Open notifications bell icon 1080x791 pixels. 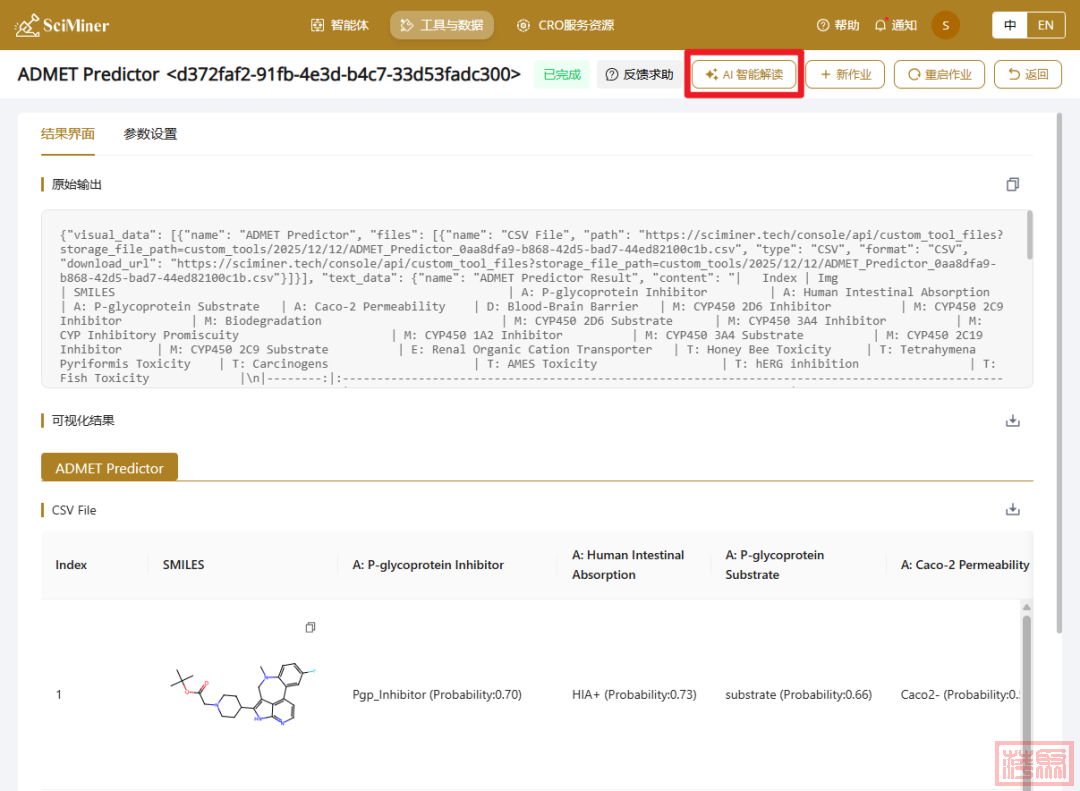pos(881,25)
